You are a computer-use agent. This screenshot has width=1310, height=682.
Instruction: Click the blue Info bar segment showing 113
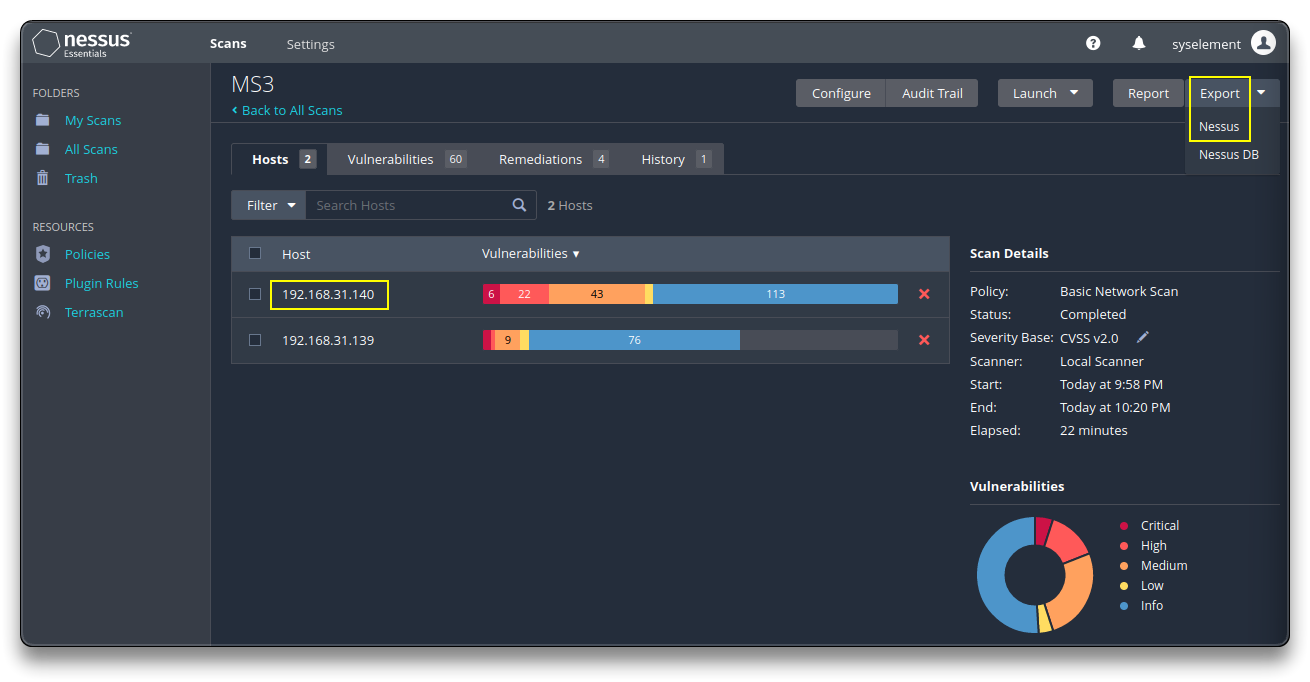775,294
